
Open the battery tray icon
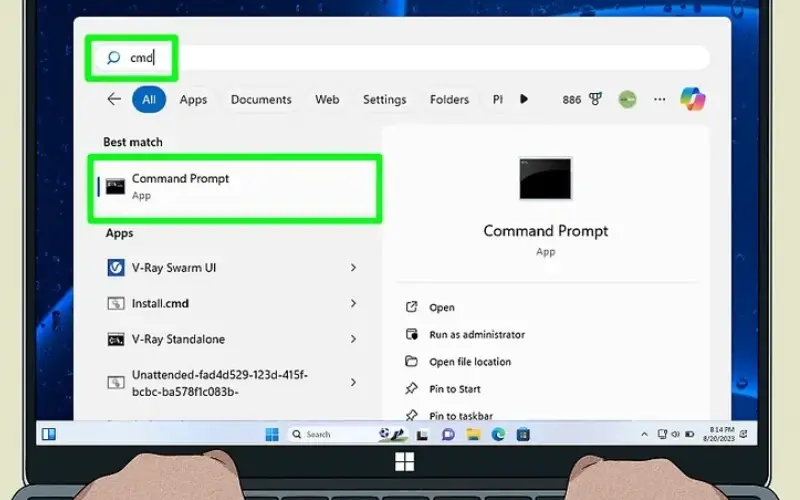(x=689, y=434)
